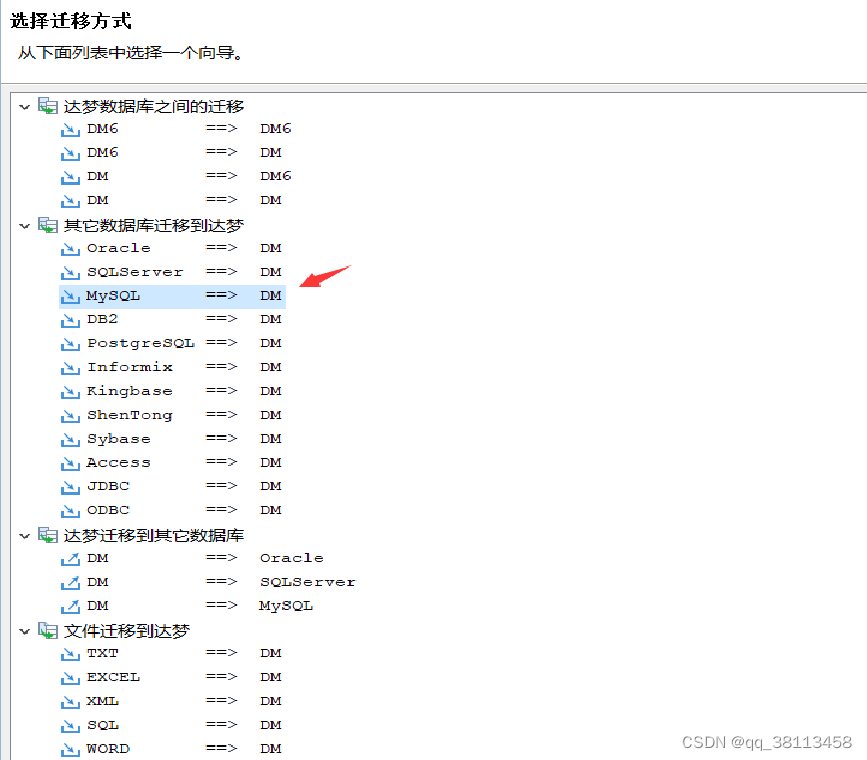Select the highlighted MySQL to DM entry
This screenshot has width=867, height=760.
point(173,296)
